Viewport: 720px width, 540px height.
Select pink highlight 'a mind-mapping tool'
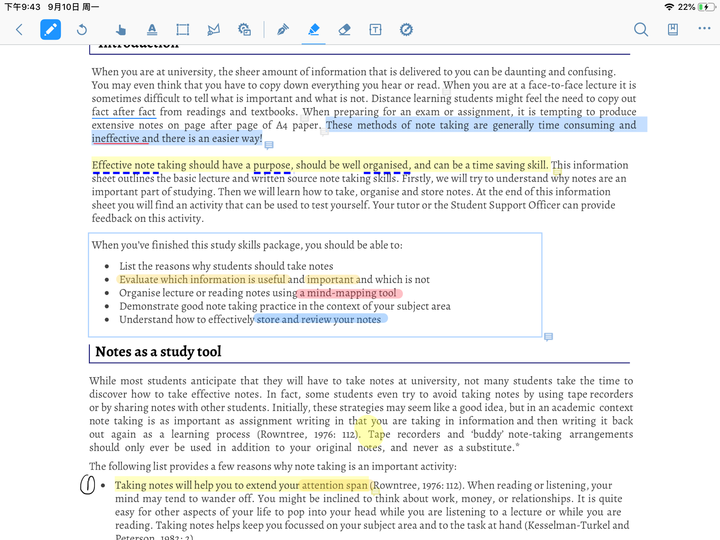[349, 293]
